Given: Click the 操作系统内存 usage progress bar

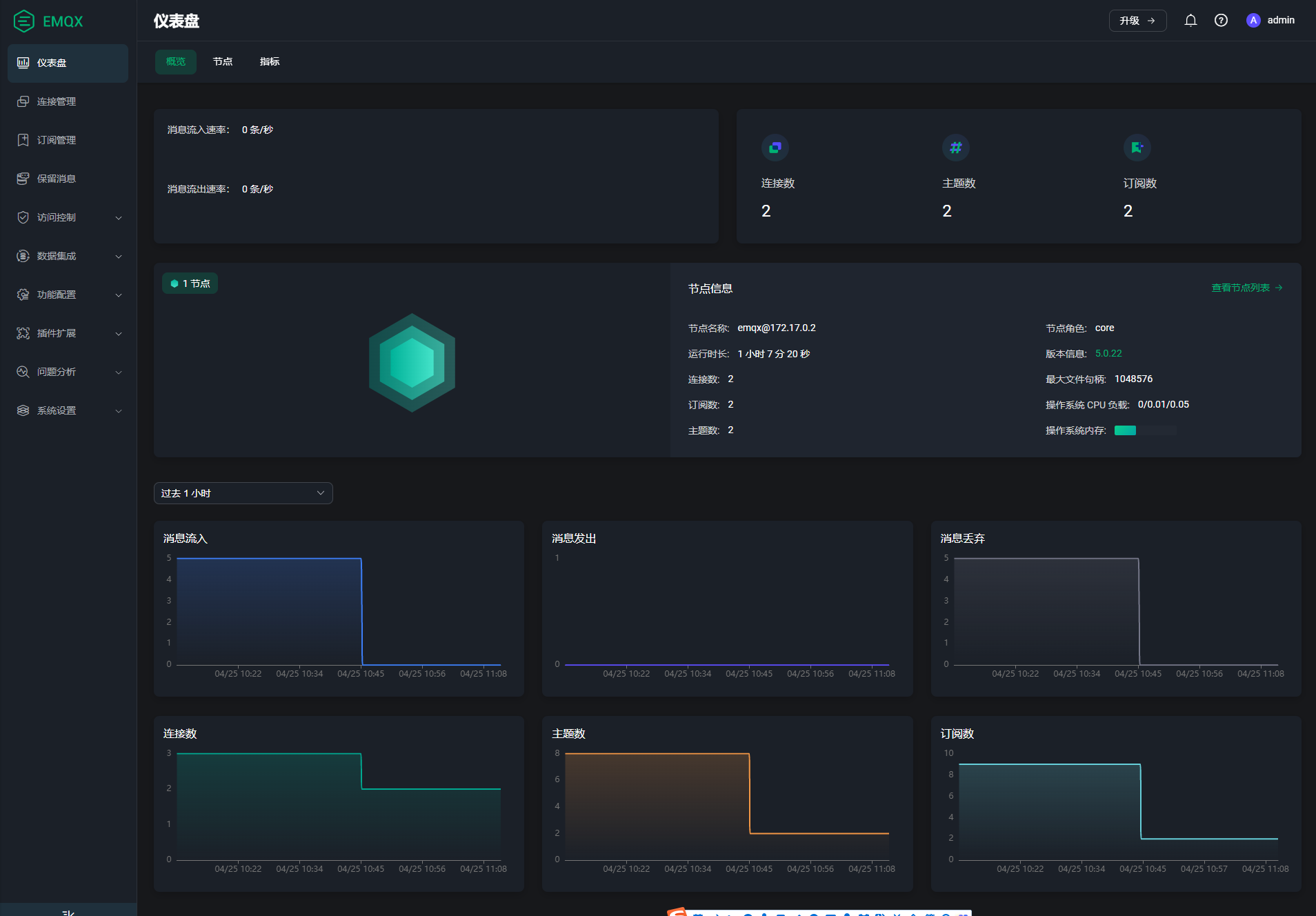Looking at the screenshot, I should [x=1145, y=430].
